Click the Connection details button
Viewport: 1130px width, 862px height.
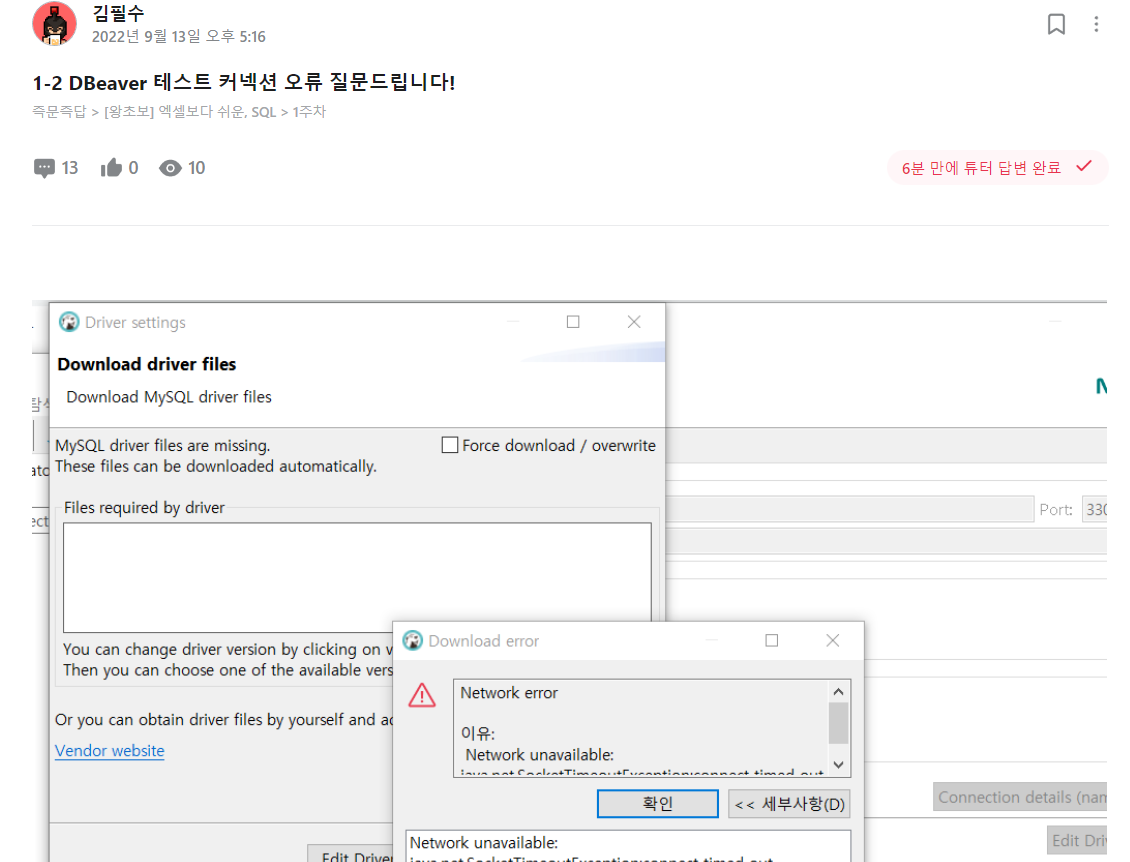pos(1020,797)
